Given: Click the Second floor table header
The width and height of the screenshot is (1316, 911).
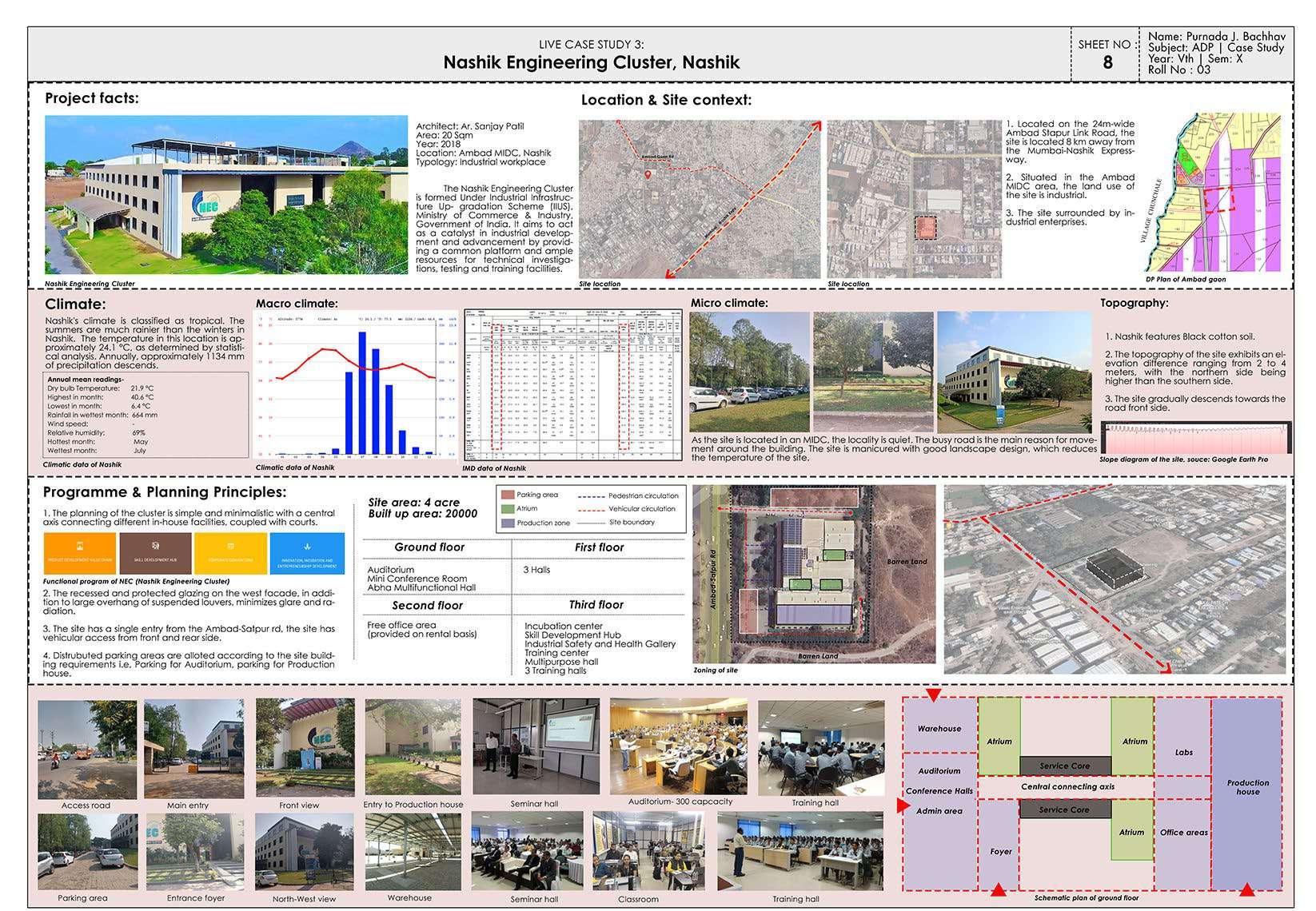Looking at the screenshot, I should pos(428,606).
